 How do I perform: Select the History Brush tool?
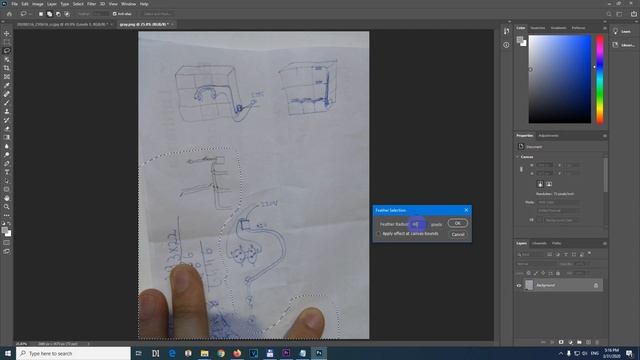tap(7, 120)
